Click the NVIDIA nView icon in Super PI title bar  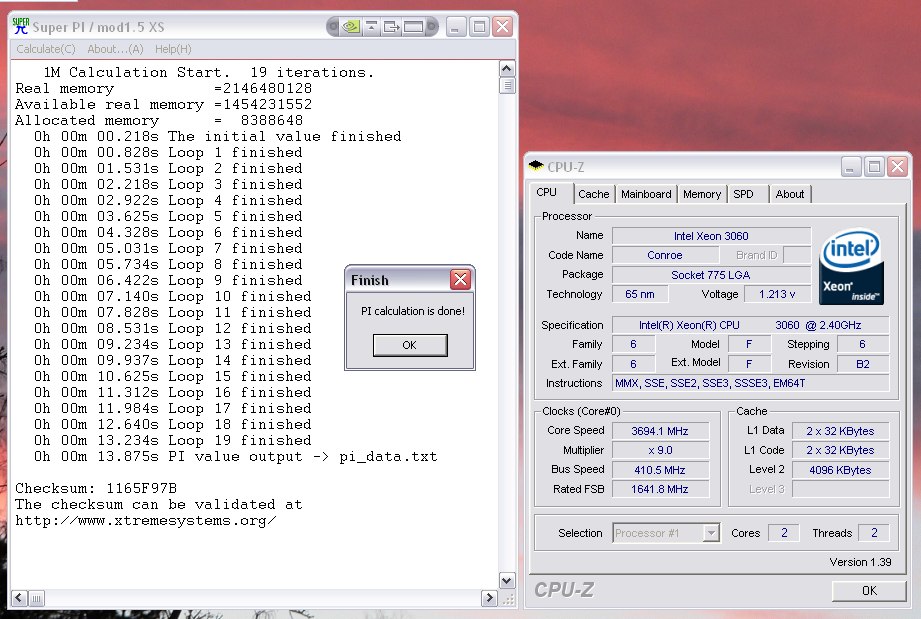[x=351, y=26]
